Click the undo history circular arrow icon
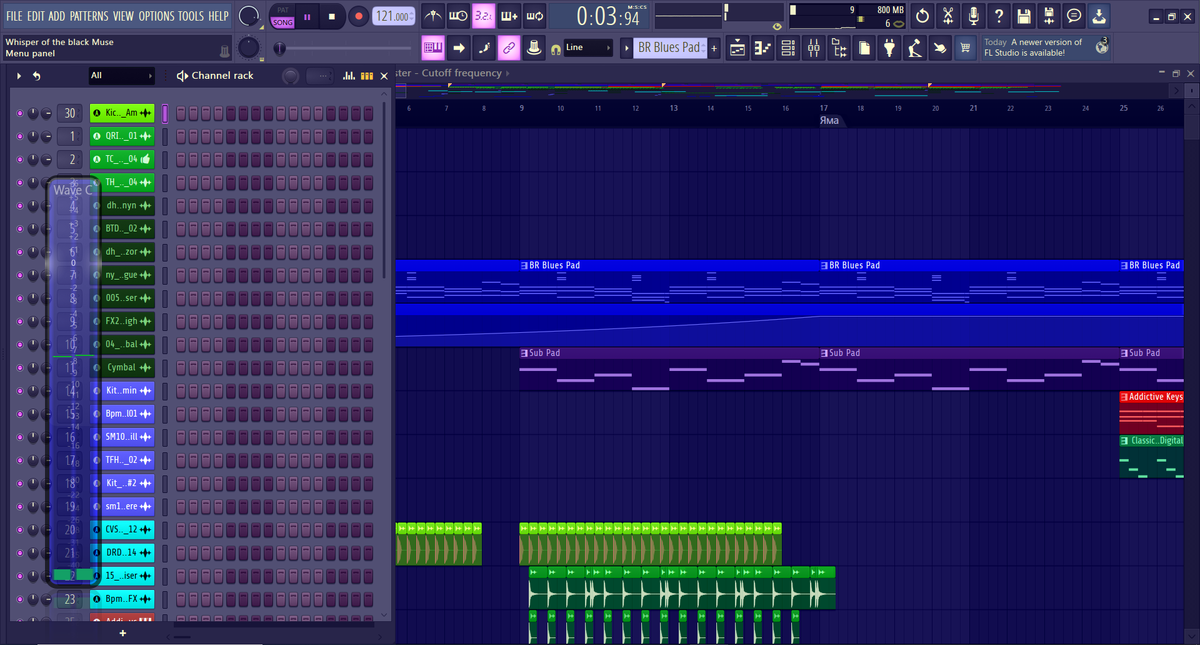The image size is (1200, 645). click(922, 16)
